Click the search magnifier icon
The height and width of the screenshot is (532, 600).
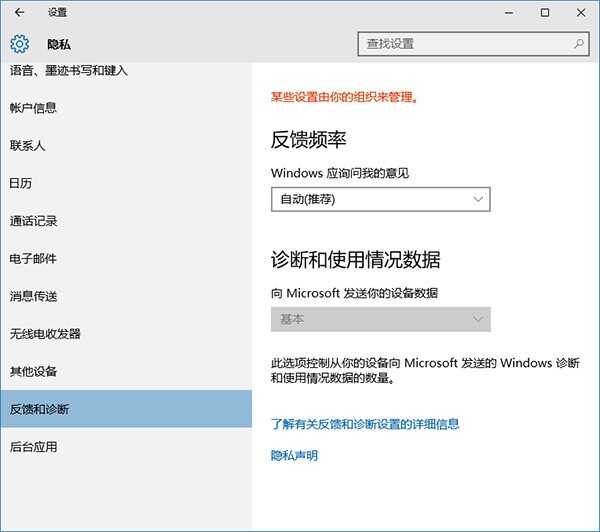[x=579, y=44]
